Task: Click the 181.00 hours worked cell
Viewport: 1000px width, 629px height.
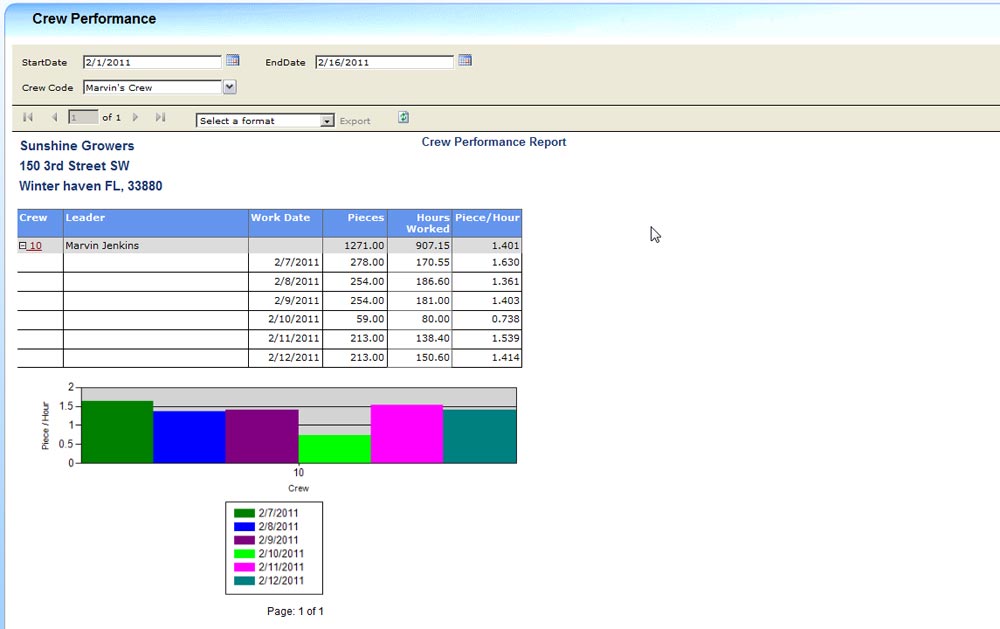Action: [420, 300]
